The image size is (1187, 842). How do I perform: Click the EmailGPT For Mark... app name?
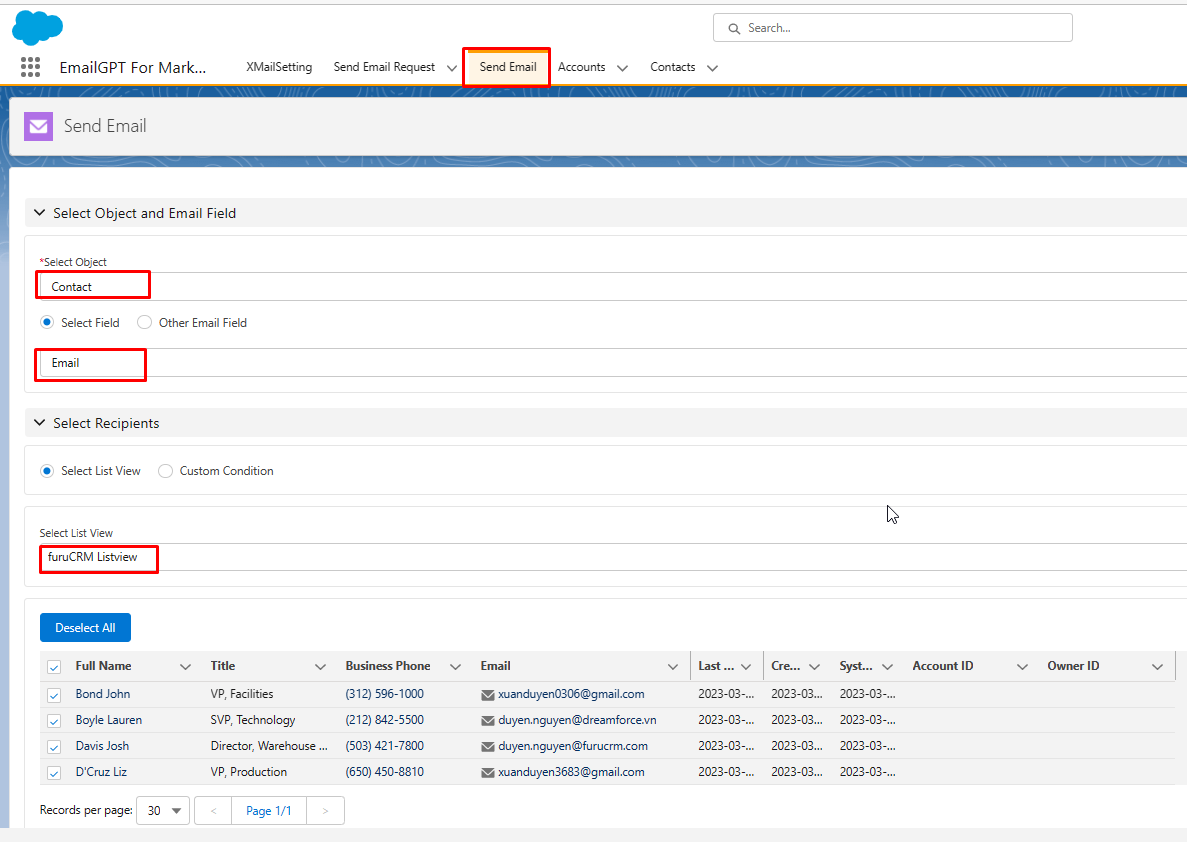(133, 67)
